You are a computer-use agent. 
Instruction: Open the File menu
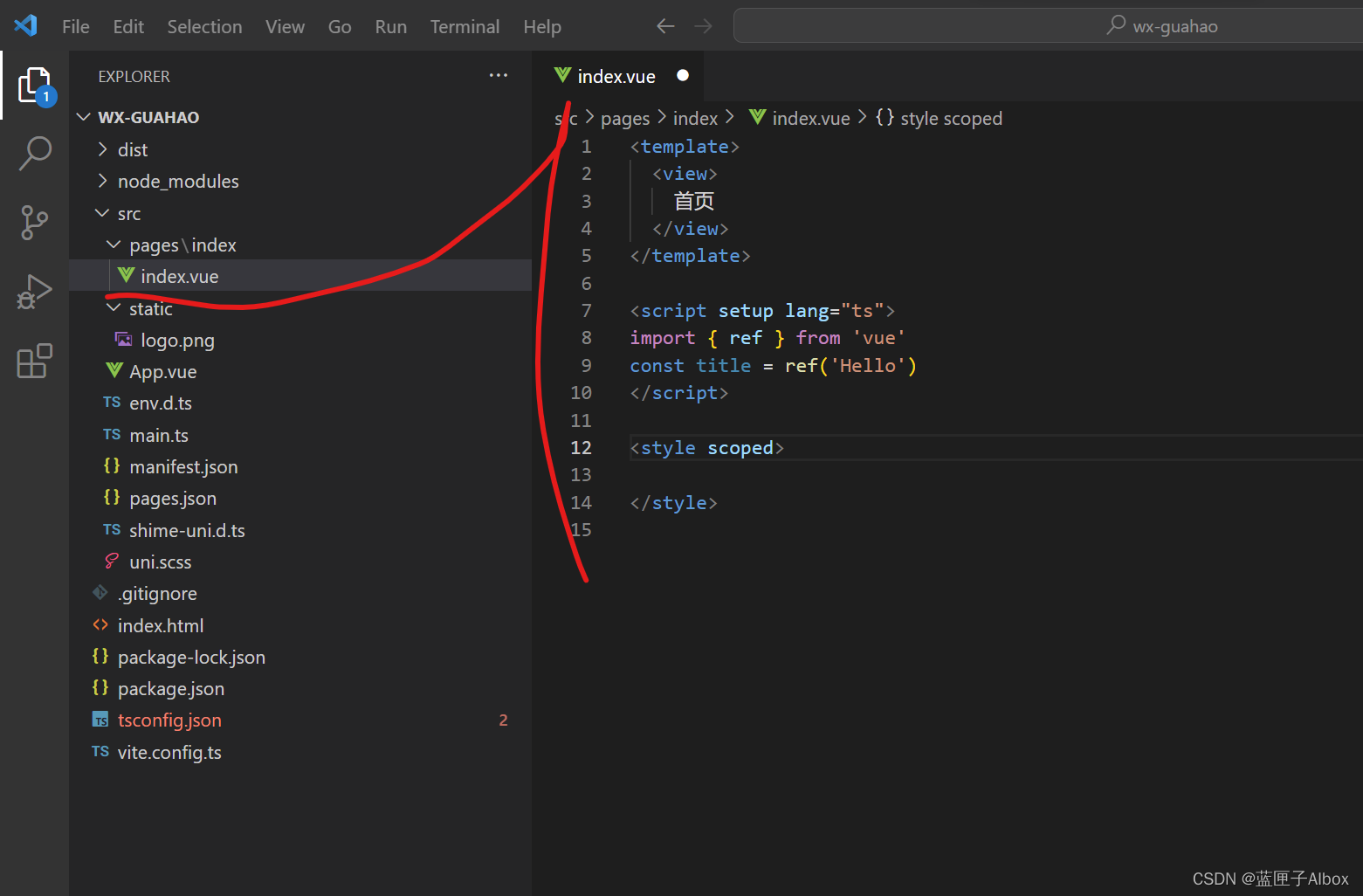pos(76,26)
